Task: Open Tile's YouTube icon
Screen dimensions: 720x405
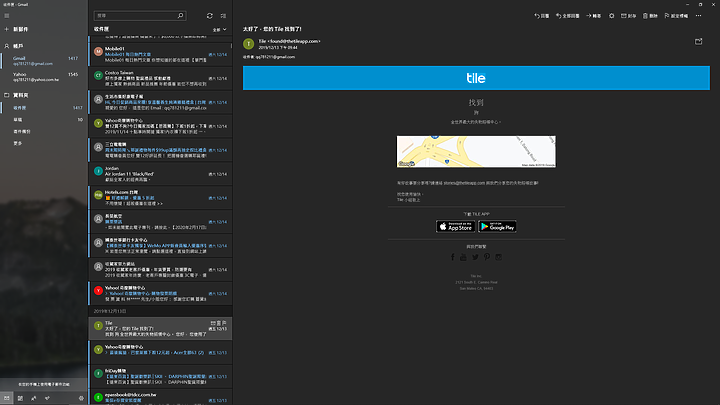Action: pyautogui.click(x=463, y=257)
